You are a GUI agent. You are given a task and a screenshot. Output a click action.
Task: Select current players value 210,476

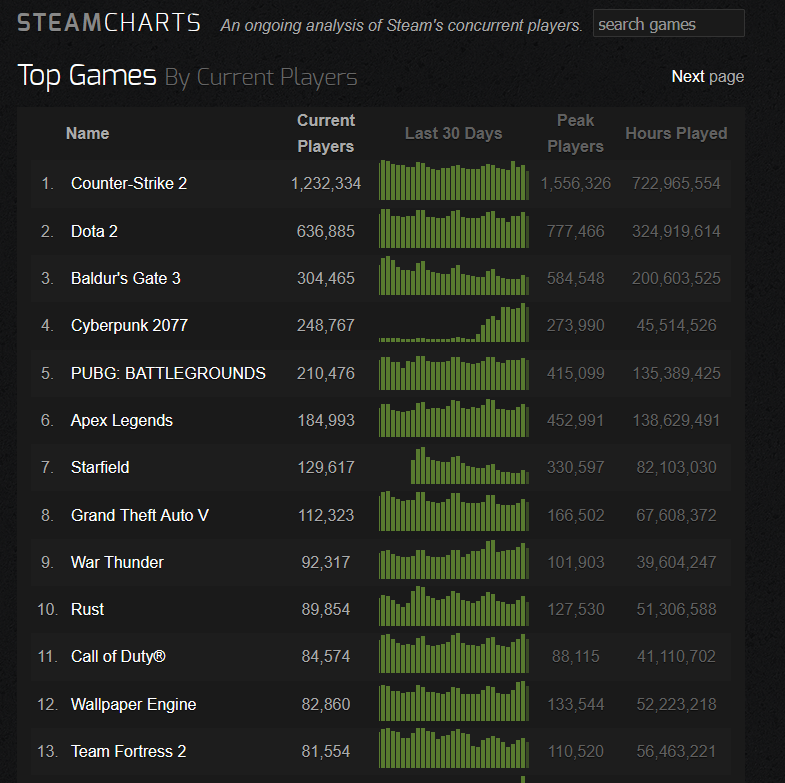point(326,373)
